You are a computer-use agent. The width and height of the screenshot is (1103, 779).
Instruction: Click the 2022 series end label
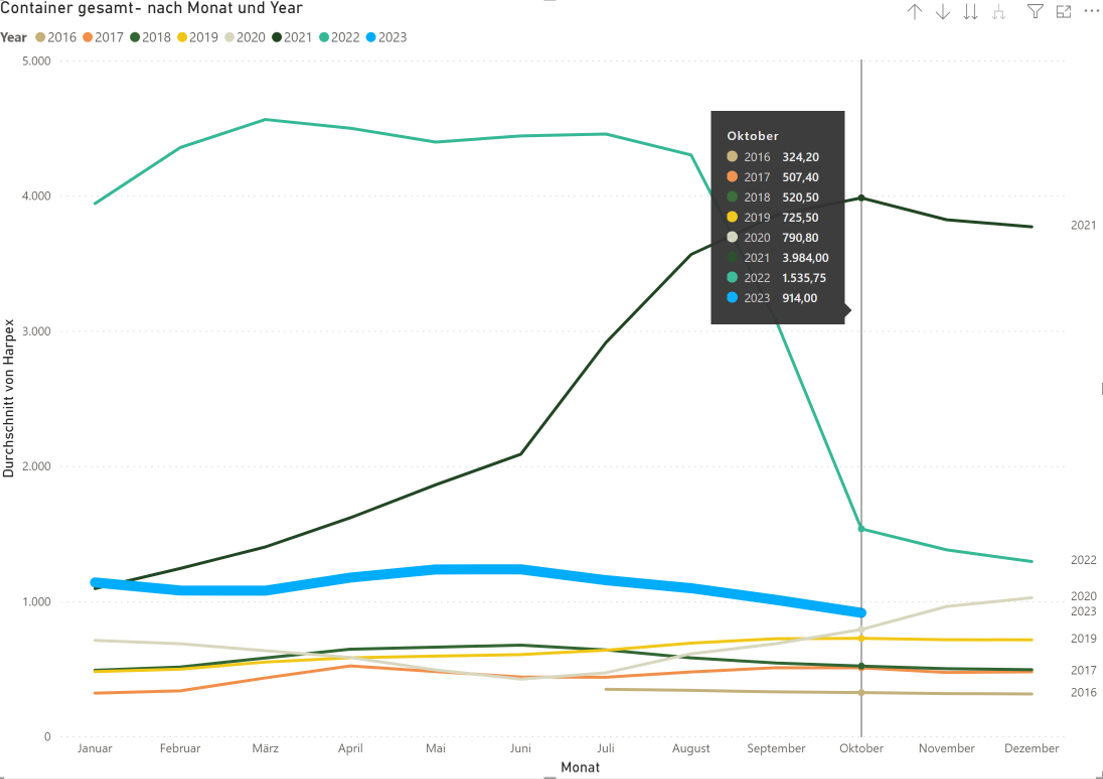(1084, 560)
